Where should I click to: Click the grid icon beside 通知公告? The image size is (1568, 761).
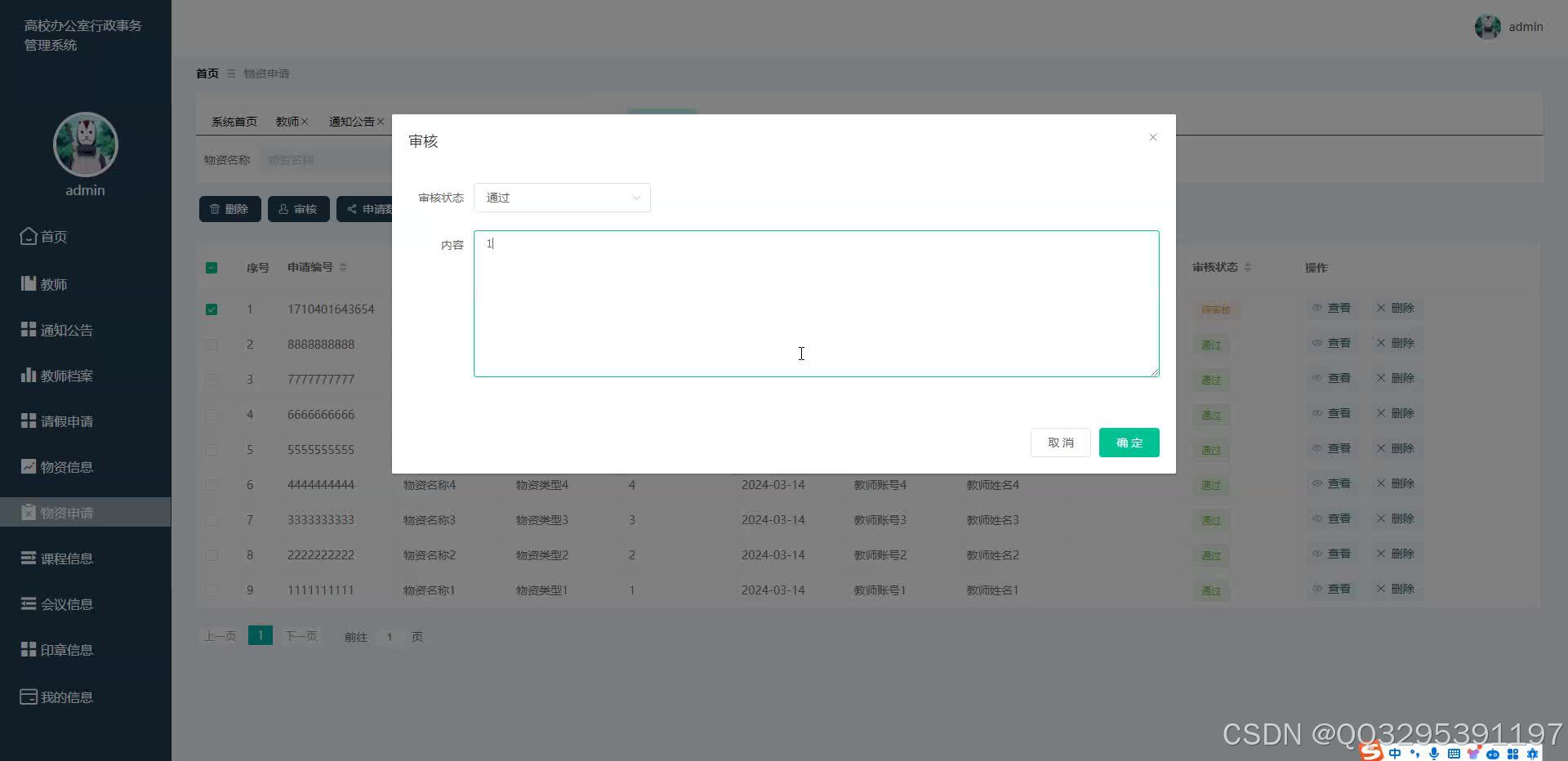[29, 329]
